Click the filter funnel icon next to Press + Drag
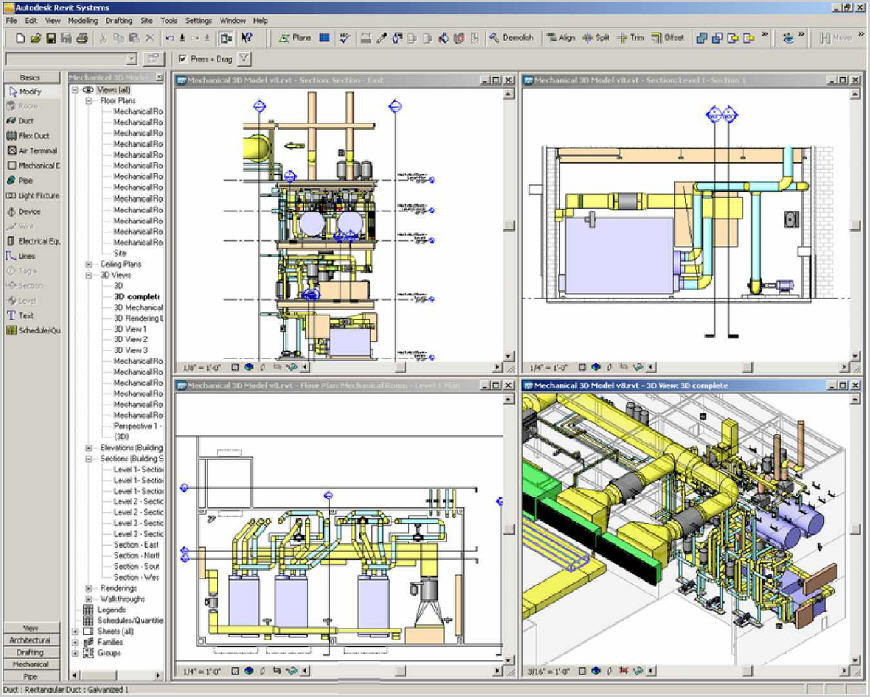Image resolution: width=870 pixels, height=697 pixels. point(244,58)
